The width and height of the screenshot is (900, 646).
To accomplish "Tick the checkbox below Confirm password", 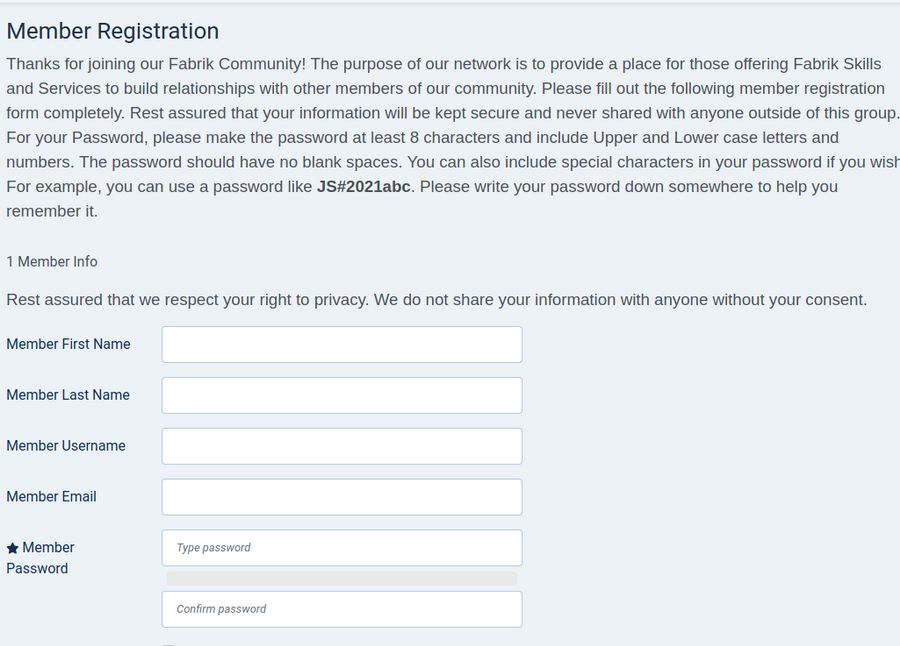I will pyautogui.click(x=168, y=644).
